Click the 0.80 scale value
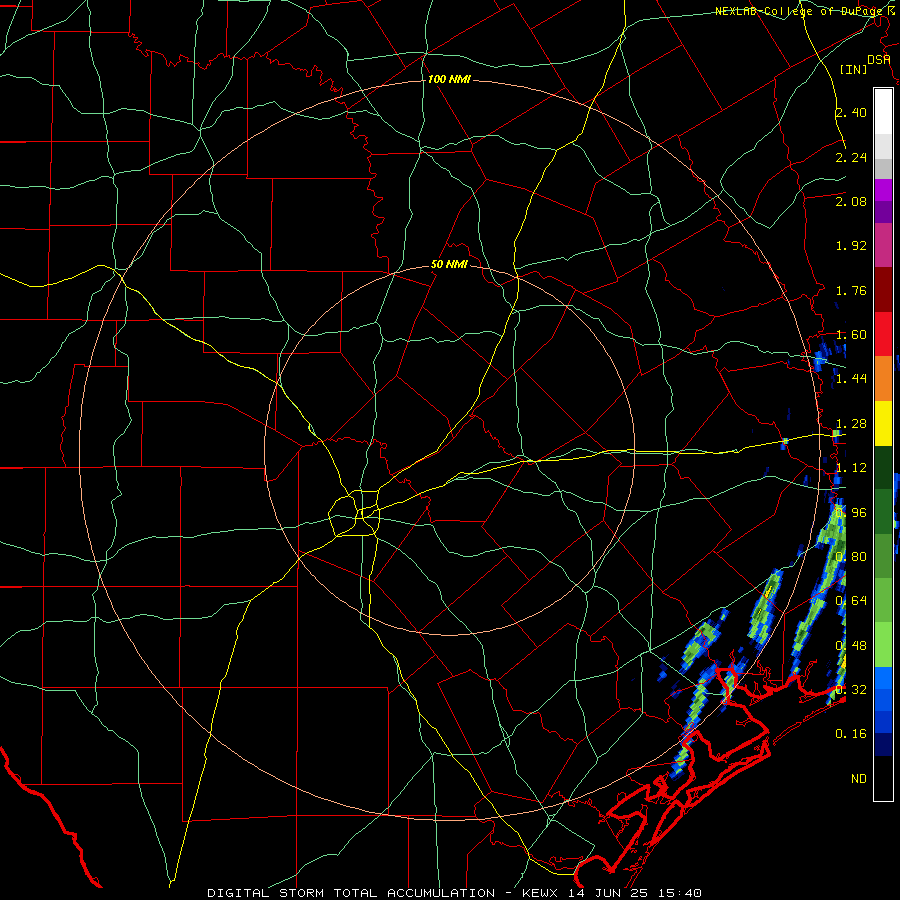 (x=851, y=557)
